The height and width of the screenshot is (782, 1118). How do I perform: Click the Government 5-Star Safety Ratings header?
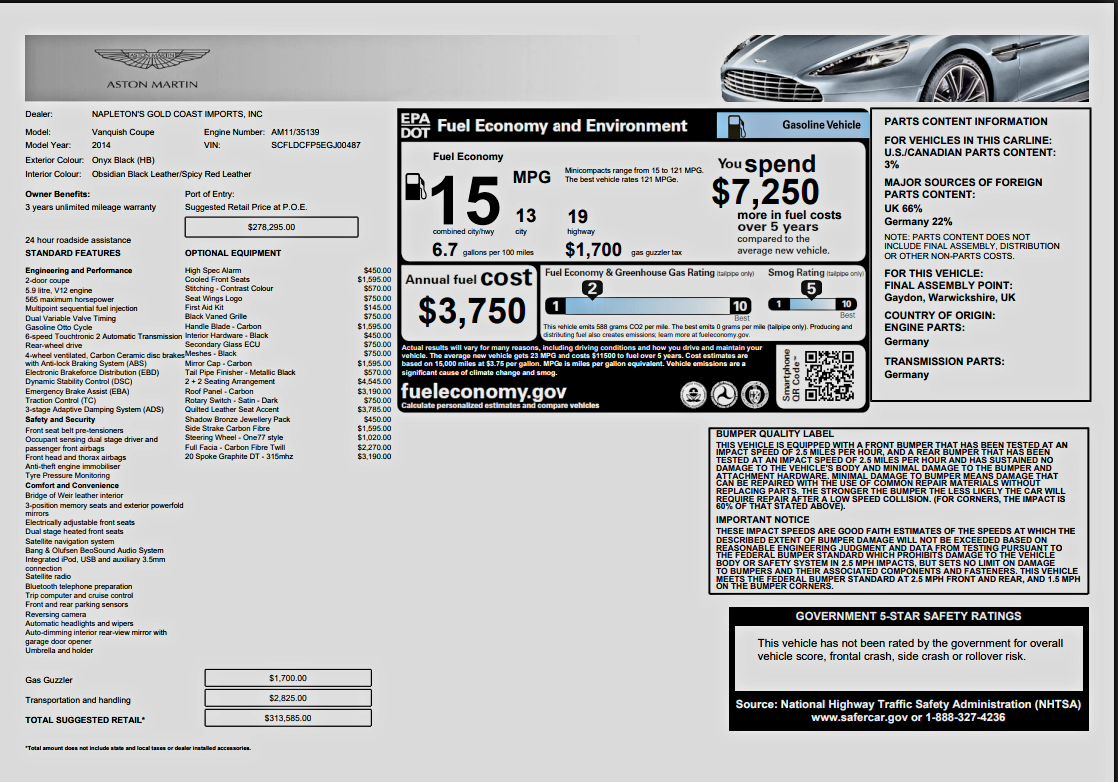coord(908,616)
